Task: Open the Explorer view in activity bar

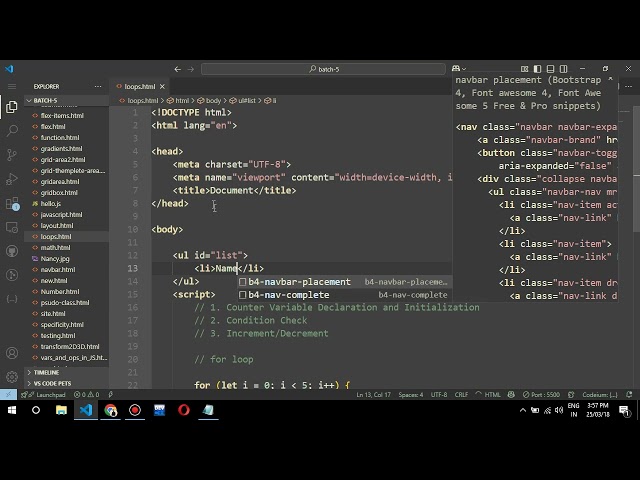Action: tap(12, 107)
